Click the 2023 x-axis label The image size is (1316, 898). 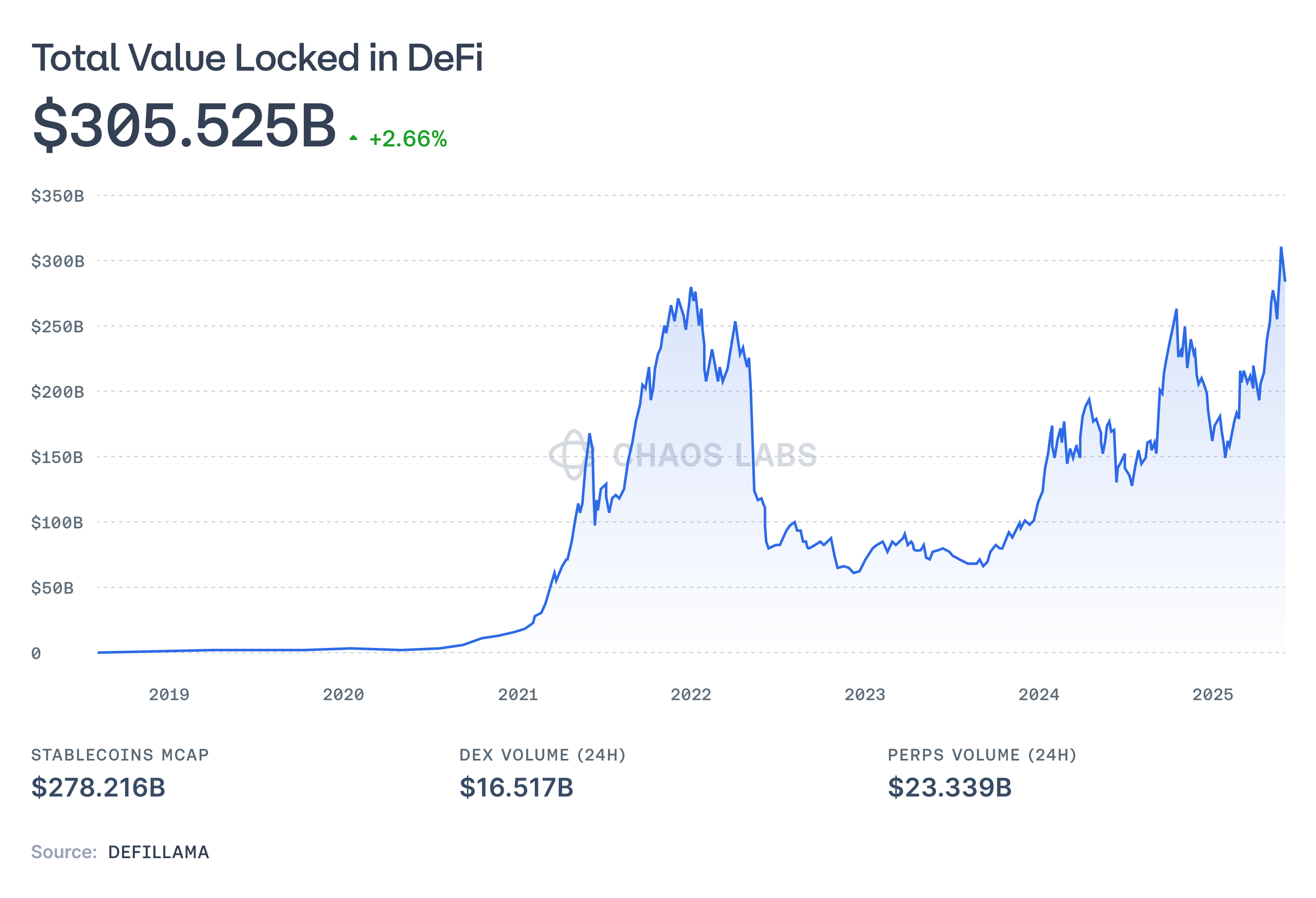(864, 694)
